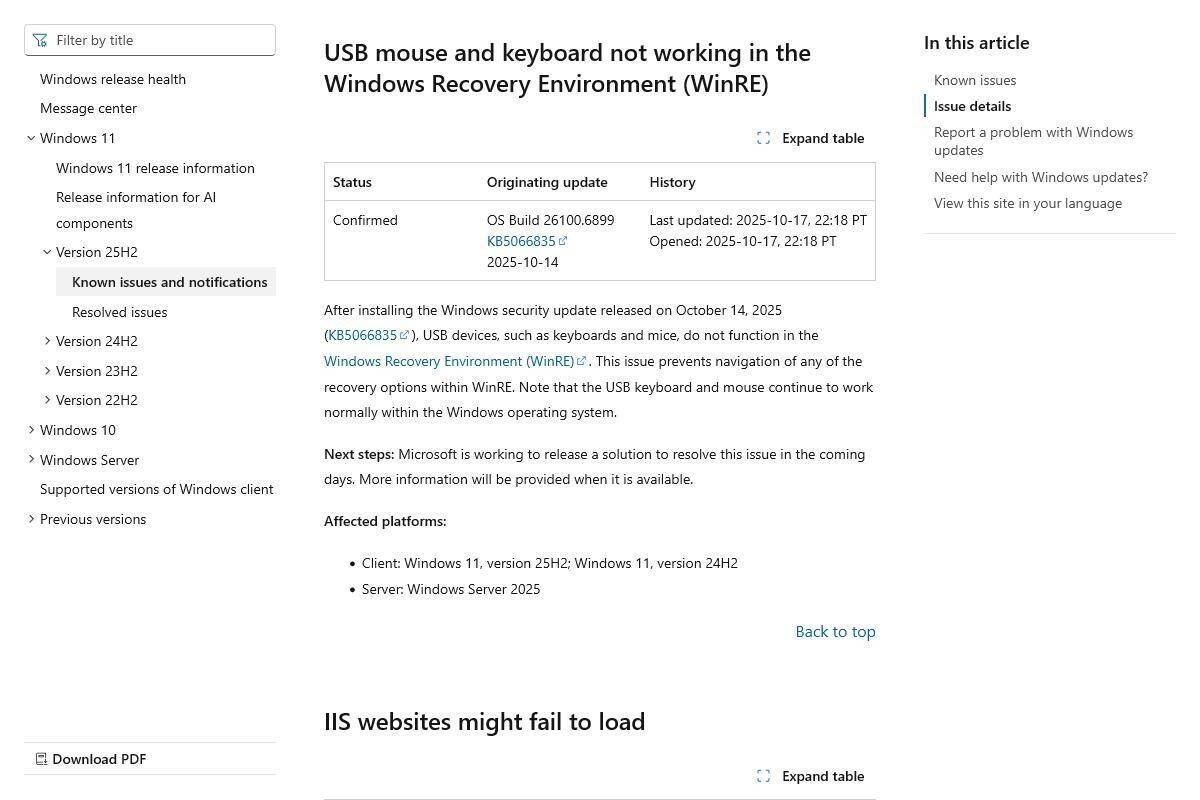Viewport: 1200px width, 800px height.
Task: Expand the Previous versions node
Action: point(31,519)
